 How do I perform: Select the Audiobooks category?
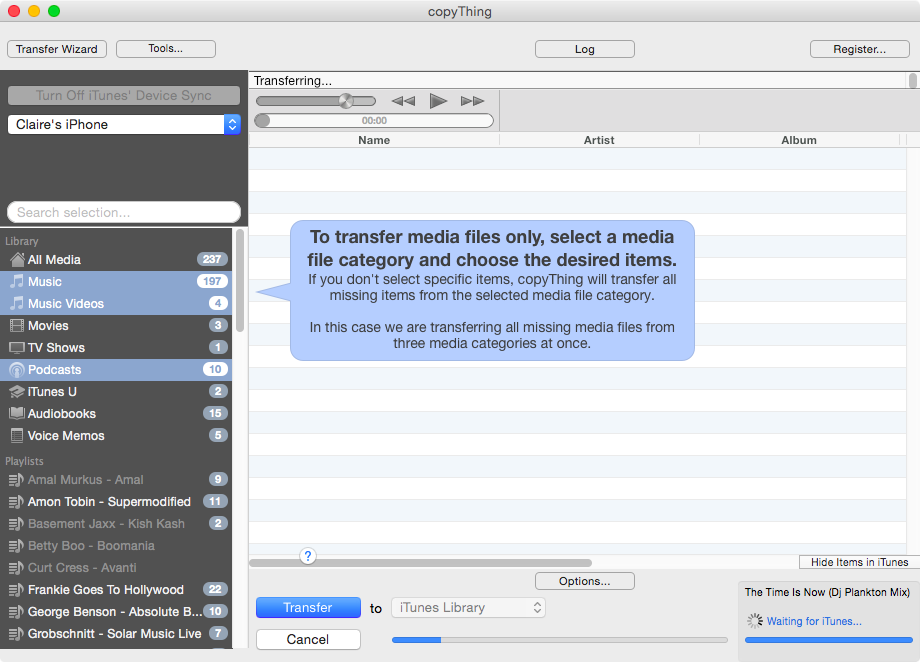[x=116, y=414]
